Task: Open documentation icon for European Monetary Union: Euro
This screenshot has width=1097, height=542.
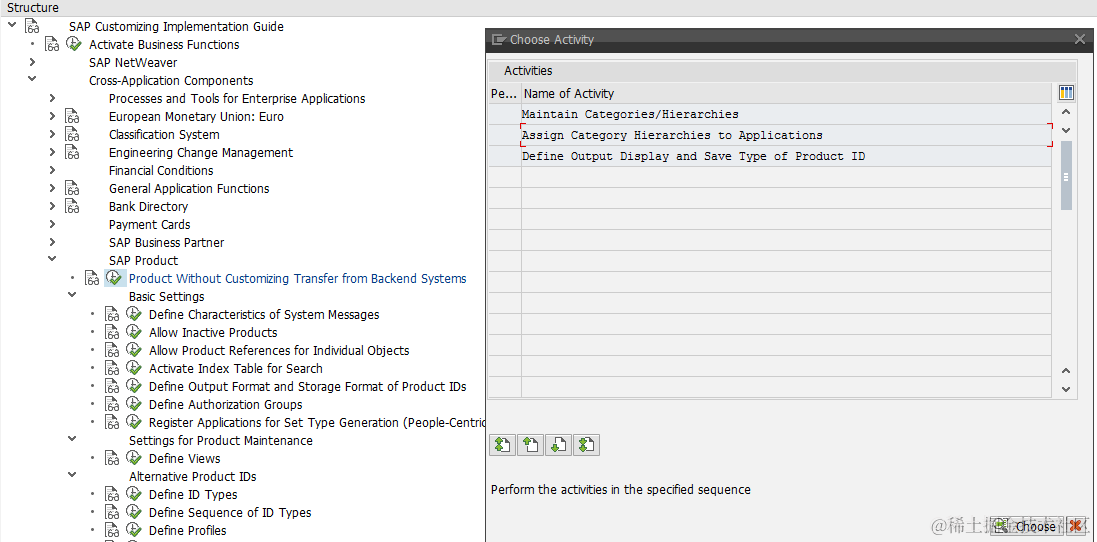Action: [x=72, y=117]
